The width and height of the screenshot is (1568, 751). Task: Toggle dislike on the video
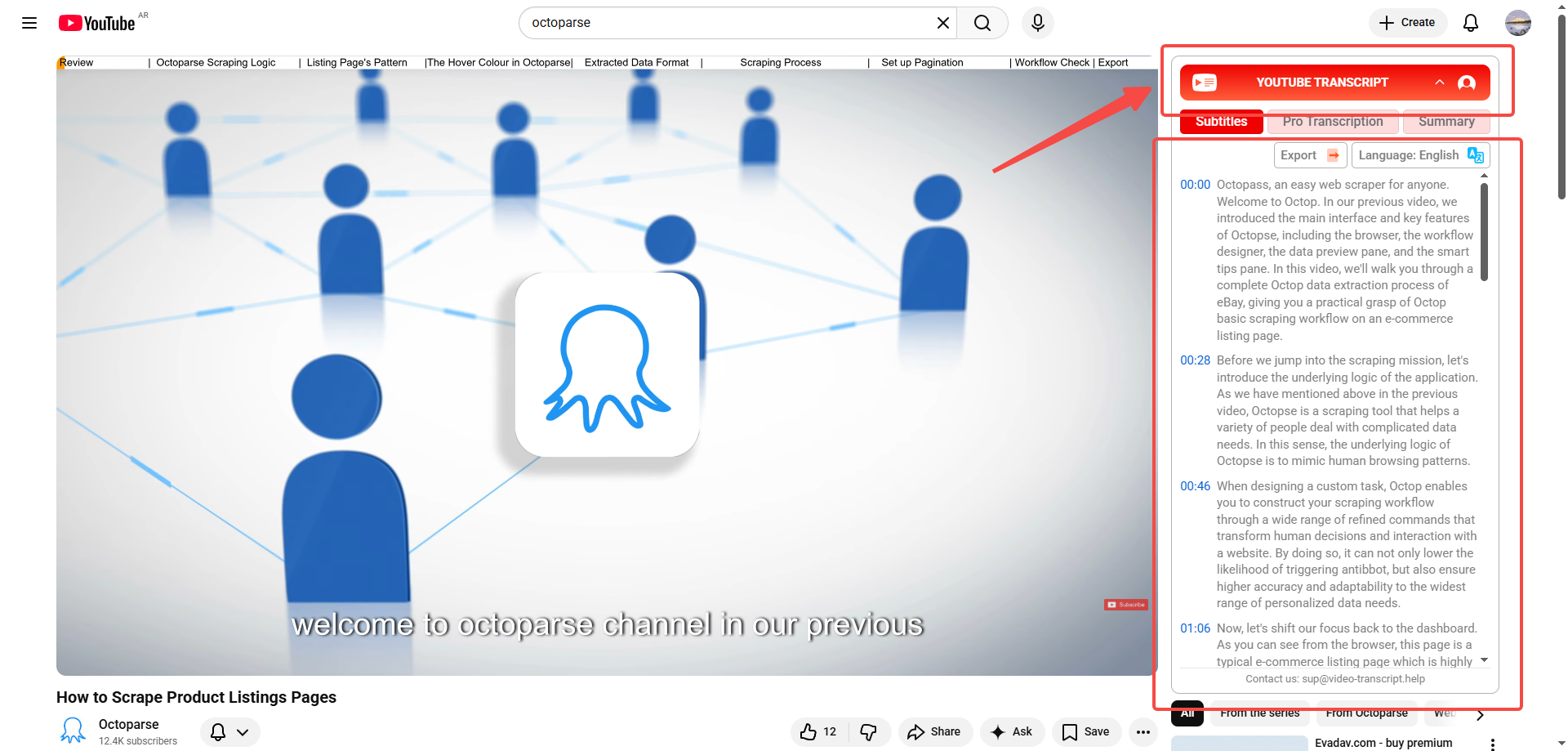tap(869, 732)
